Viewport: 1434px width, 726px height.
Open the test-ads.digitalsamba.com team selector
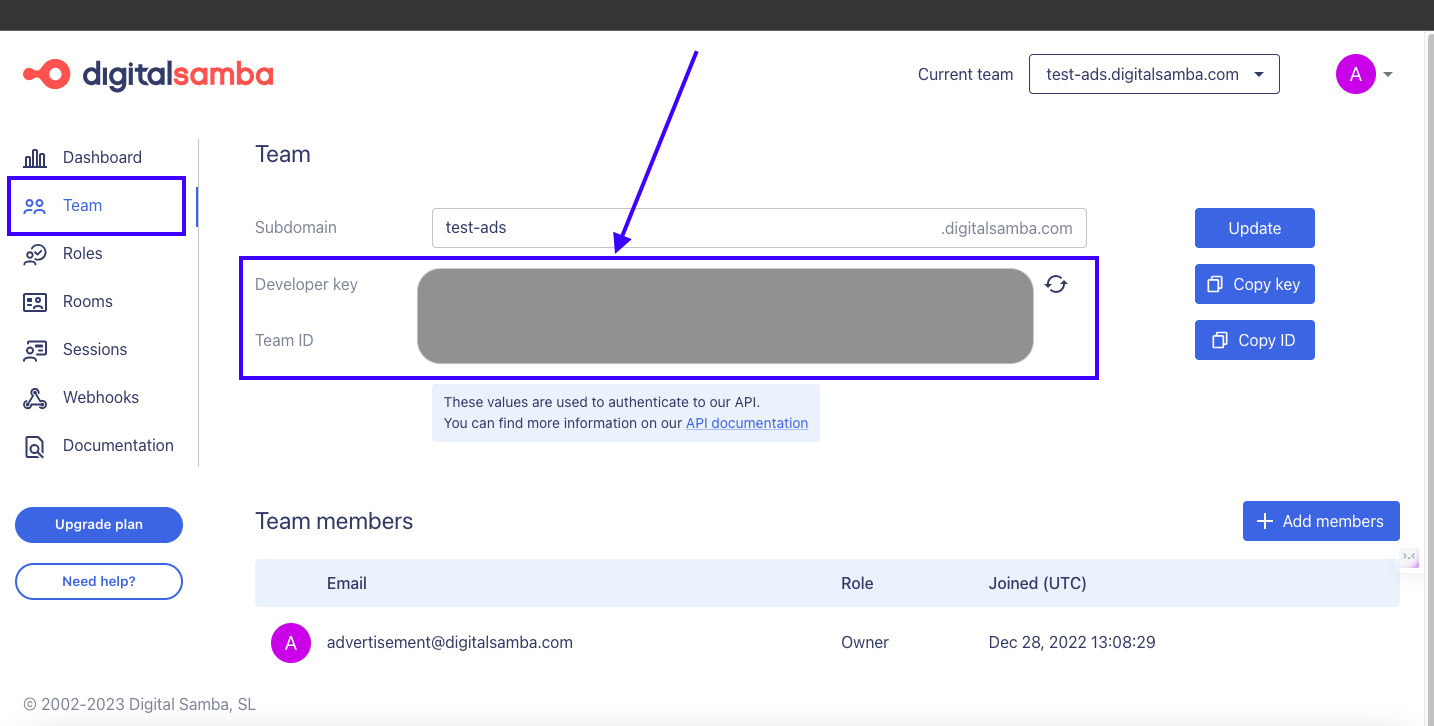coord(1153,73)
